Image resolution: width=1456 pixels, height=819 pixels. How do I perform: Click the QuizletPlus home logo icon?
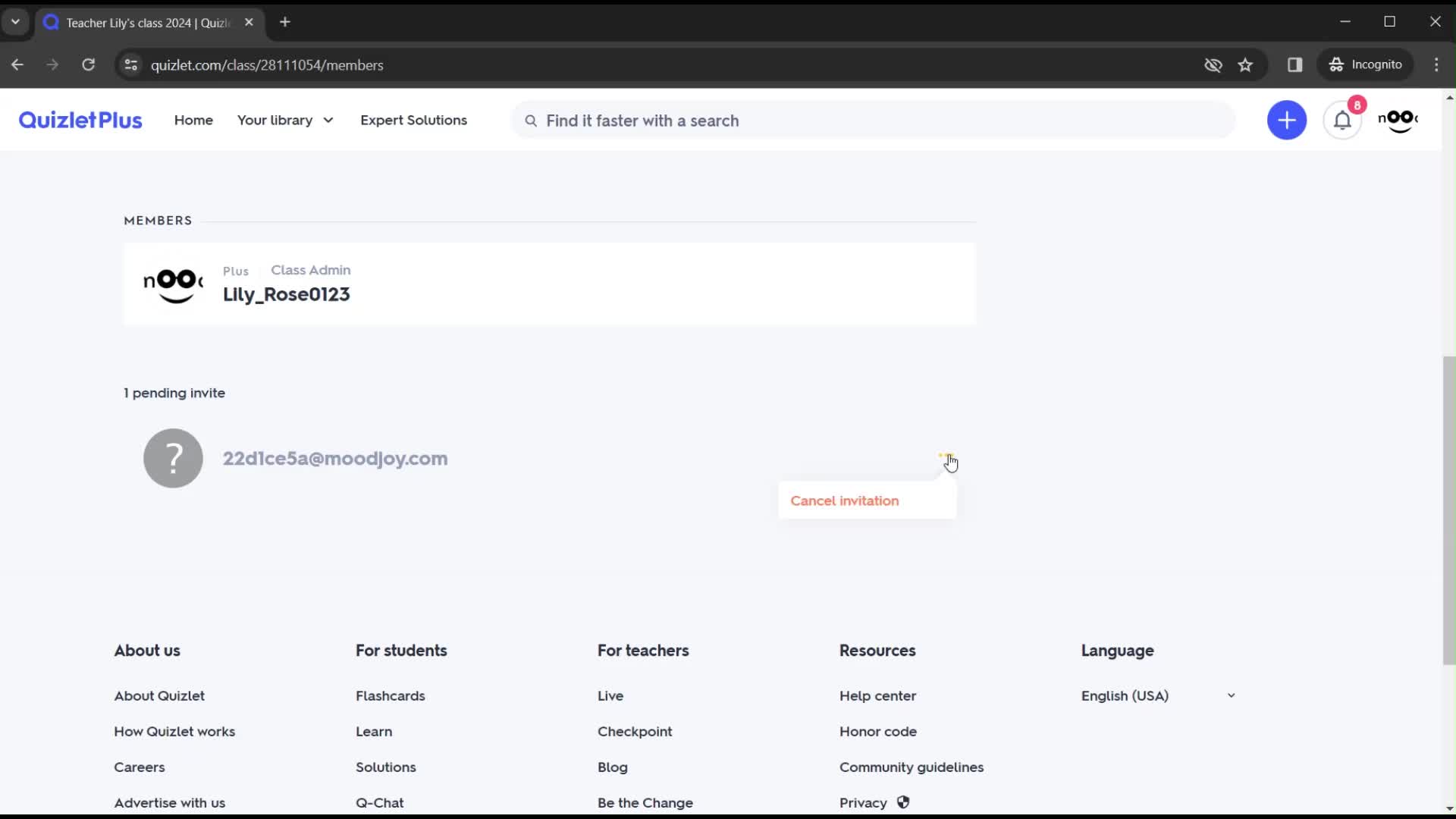80,119
